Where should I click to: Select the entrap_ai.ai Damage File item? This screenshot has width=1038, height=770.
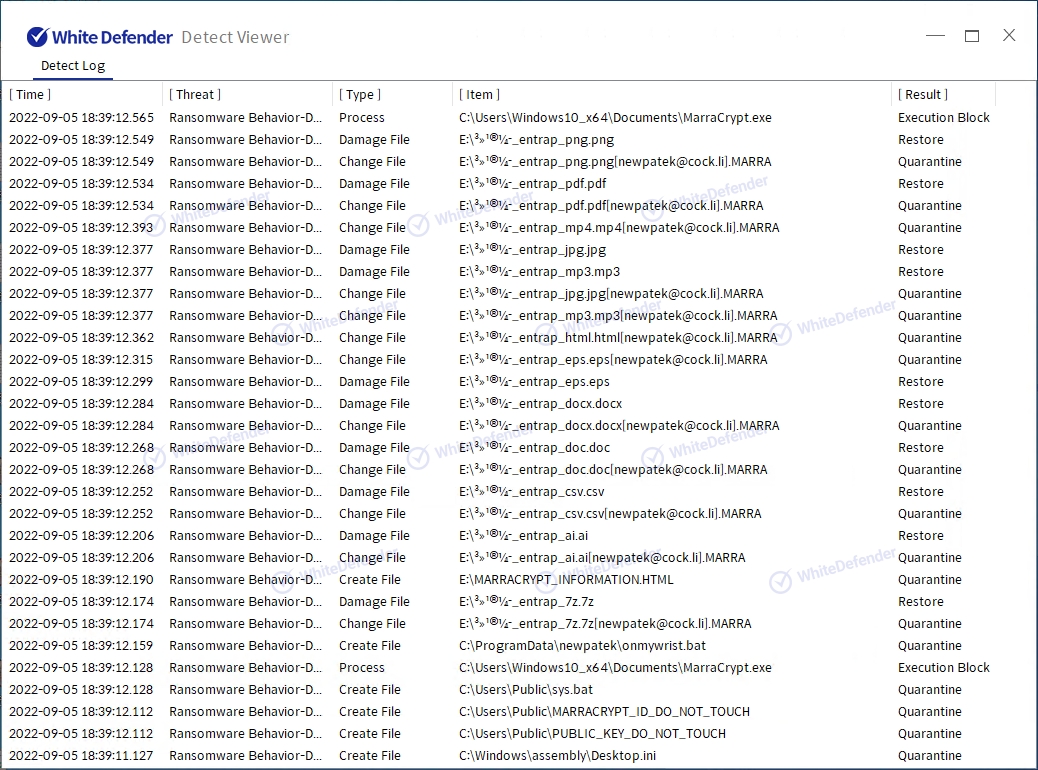coord(524,536)
